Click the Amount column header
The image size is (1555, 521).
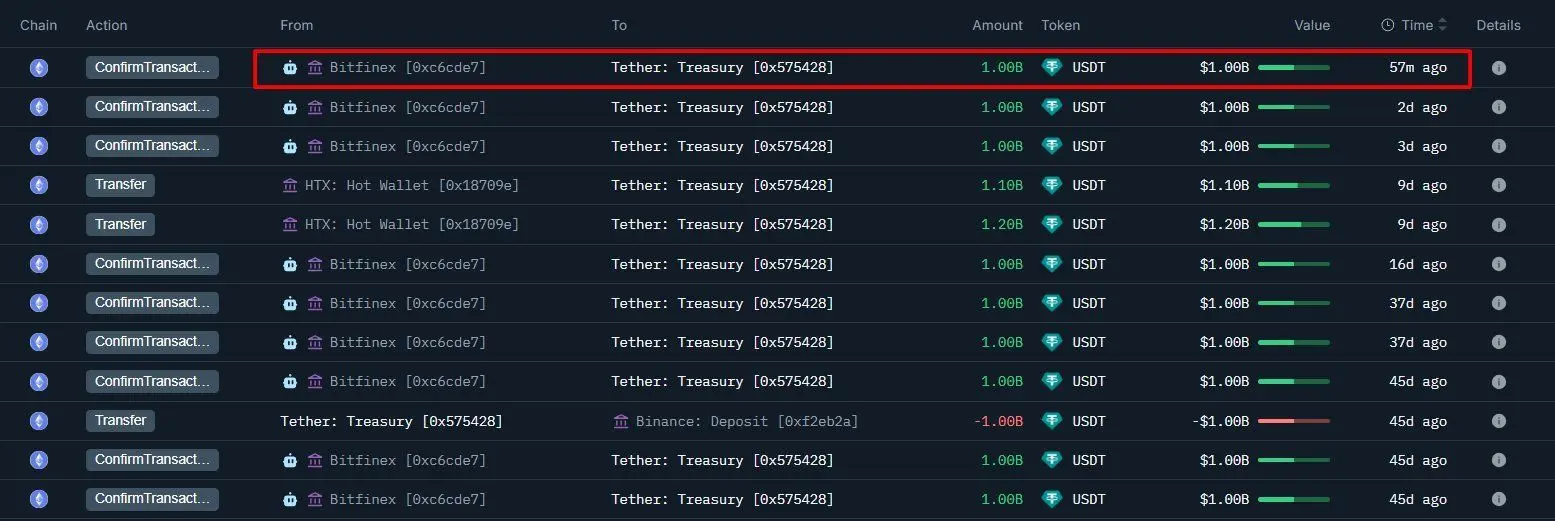tap(997, 25)
